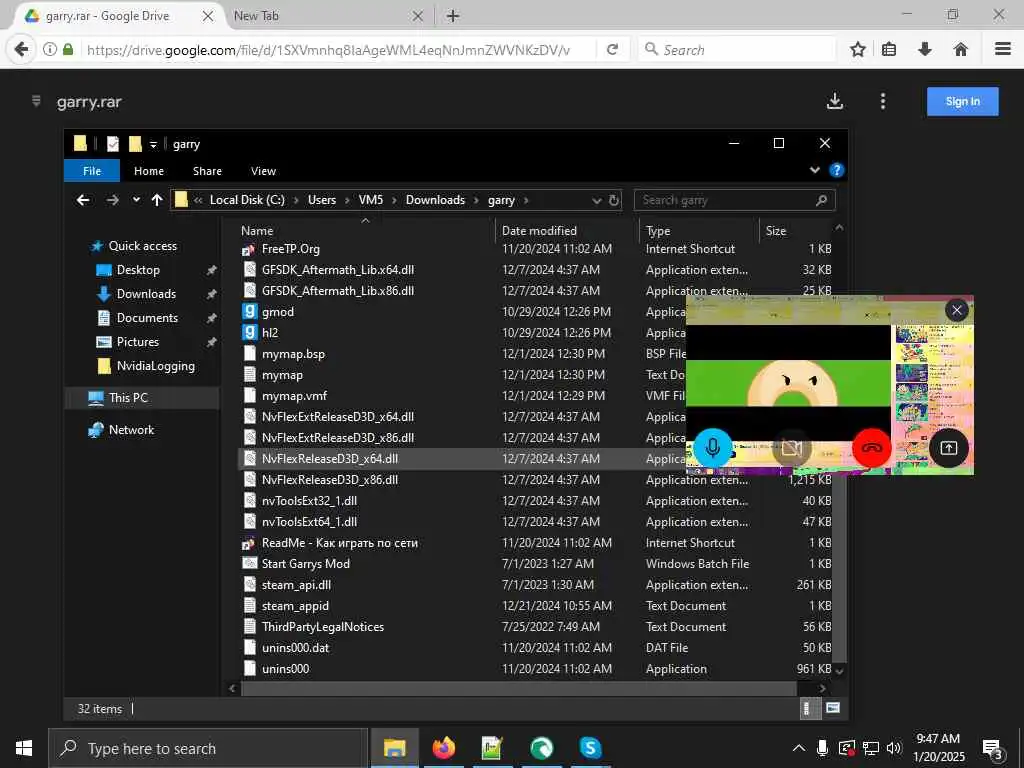Screen dimensions: 1024x768
Task: Click Explorer back arrow
Action: pyautogui.click(x=83, y=200)
